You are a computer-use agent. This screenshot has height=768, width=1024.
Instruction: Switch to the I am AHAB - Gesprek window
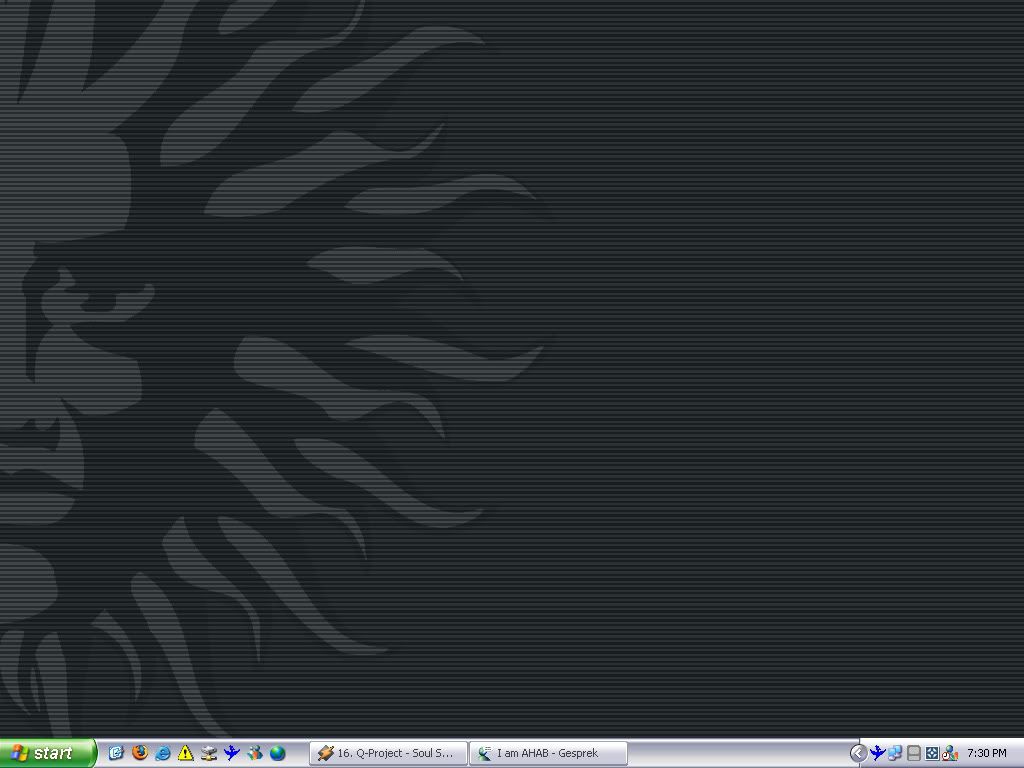549,753
